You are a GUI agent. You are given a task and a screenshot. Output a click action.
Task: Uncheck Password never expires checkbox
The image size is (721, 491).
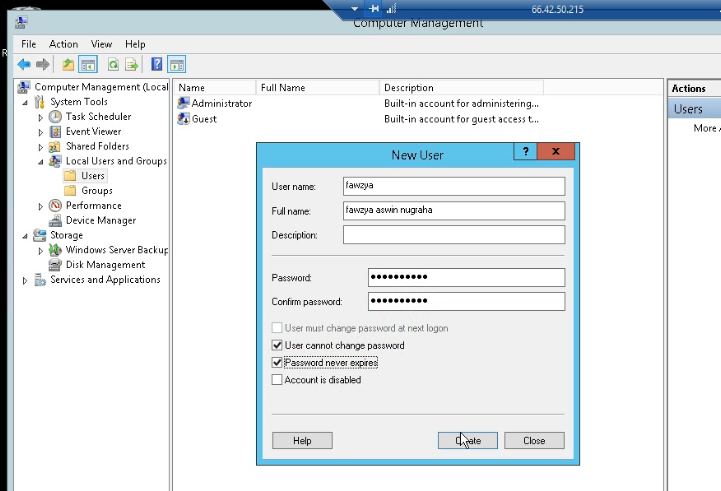[277, 362]
